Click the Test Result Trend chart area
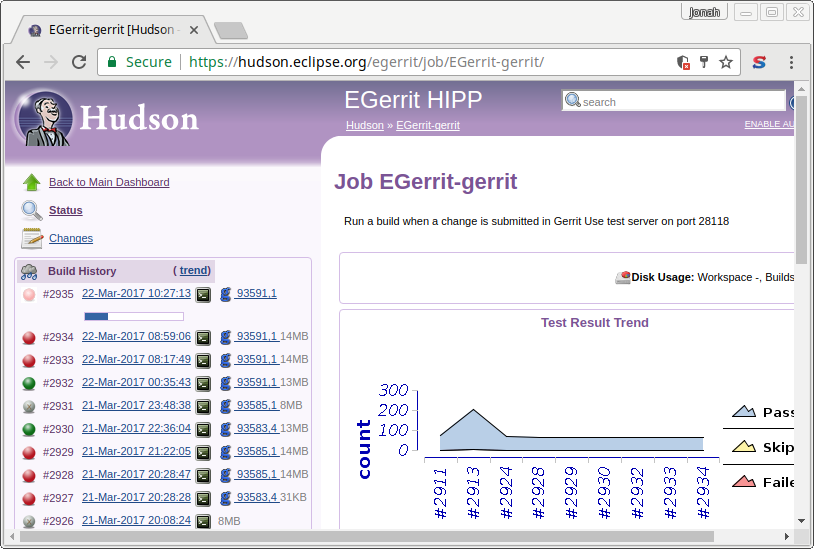814x549 pixels. pyautogui.click(x=572, y=430)
